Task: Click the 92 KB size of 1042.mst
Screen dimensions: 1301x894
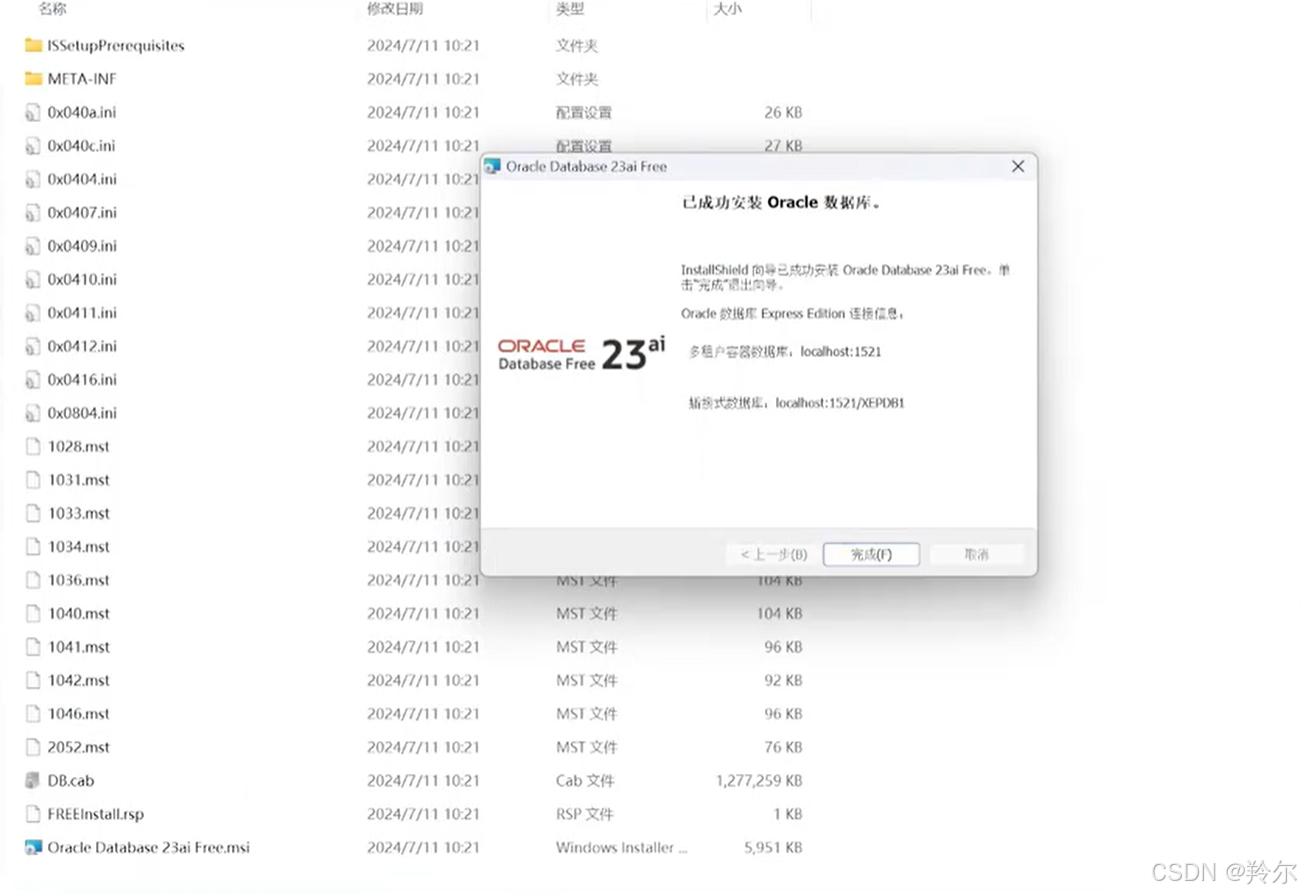Action: coord(783,680)
